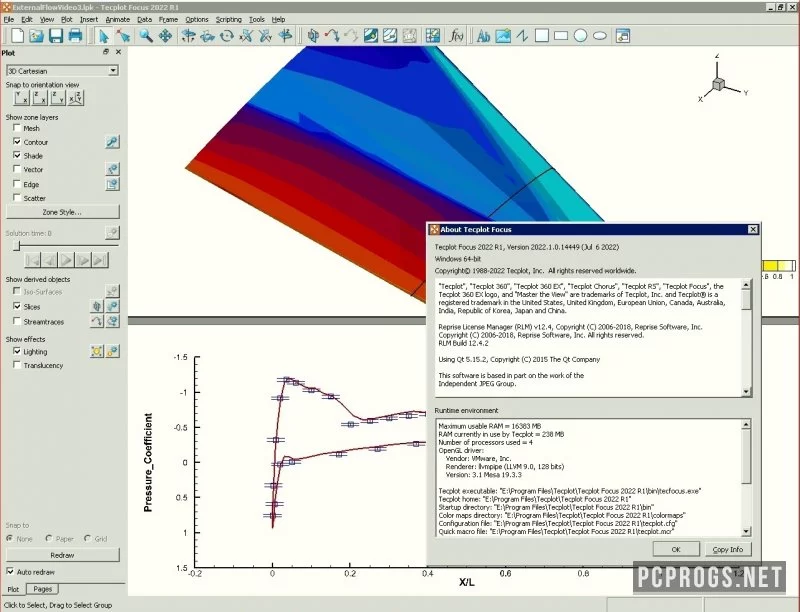
Task: Uncheck the Contour zone layer
Action: pyautogui.click(x=17, y=142)
